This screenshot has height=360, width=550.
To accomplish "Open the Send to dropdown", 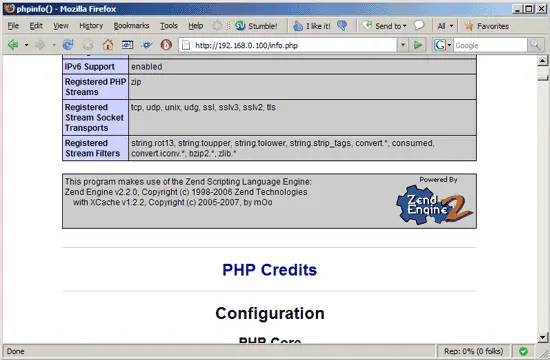I will [x=384, y=26].
